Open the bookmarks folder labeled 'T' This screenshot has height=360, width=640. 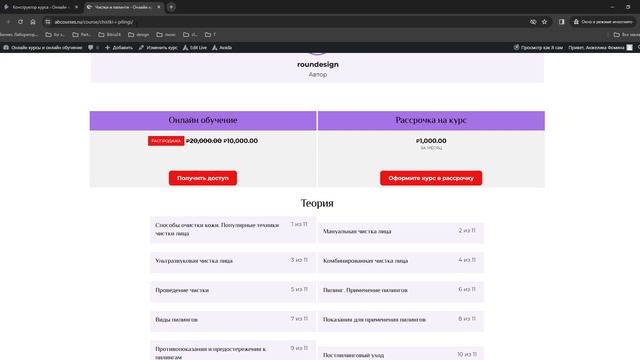tap(210, 35)
